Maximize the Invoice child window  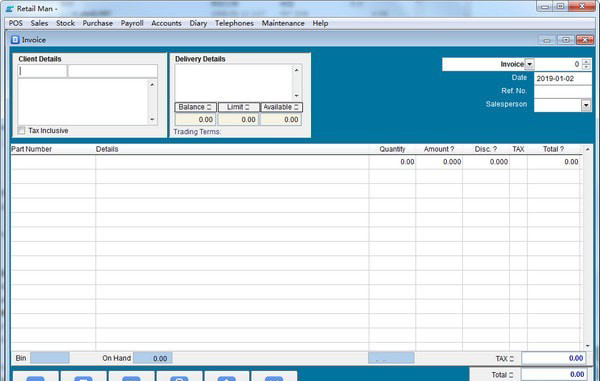coord(566,40)
